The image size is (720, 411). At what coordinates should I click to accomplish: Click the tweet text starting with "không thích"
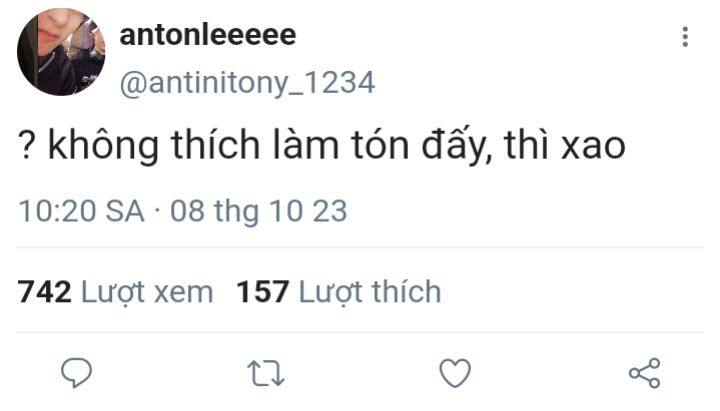pyautogui.click(x=322, y=145)
